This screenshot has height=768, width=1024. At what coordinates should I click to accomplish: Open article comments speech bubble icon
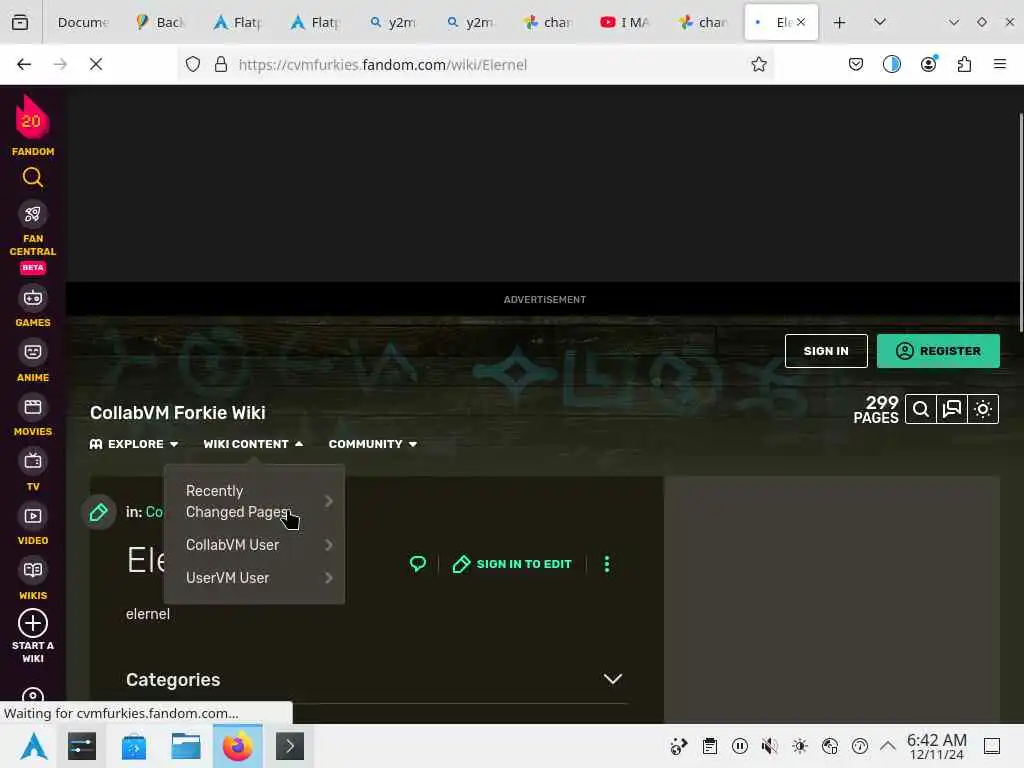pos(418,564)
